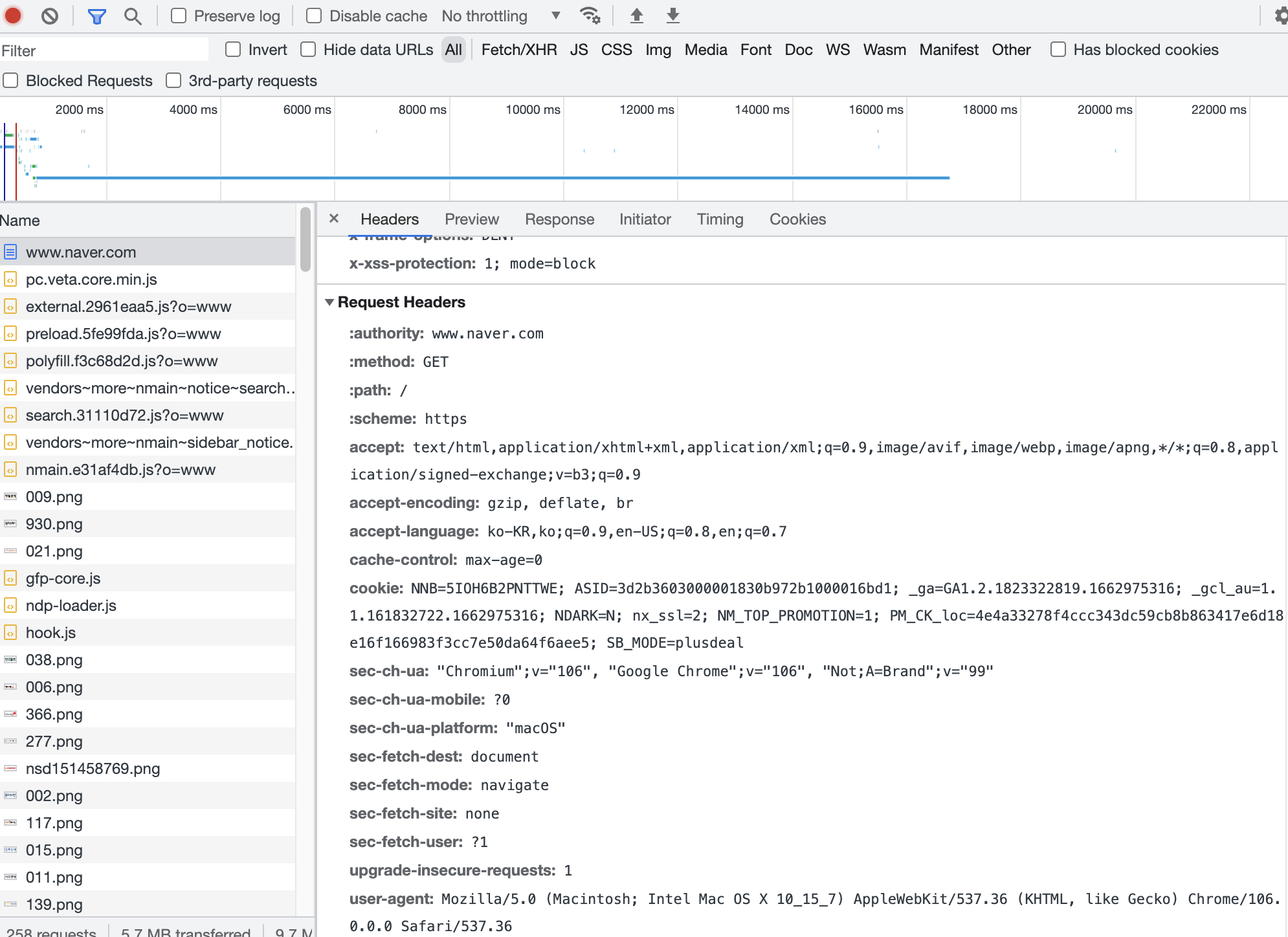The width and height of the screenshot is (1288, 937).
Task: Filter requests by Img type
Action: pos(658,50)
